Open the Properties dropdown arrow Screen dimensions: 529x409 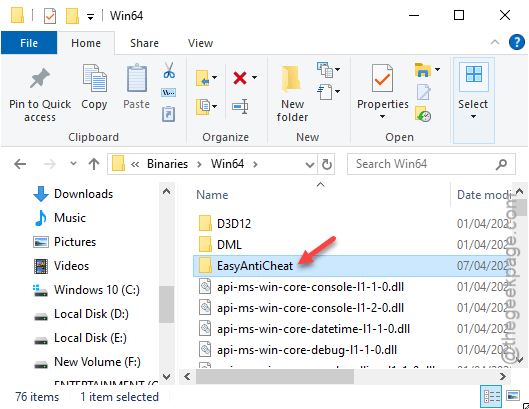(382, 116)
